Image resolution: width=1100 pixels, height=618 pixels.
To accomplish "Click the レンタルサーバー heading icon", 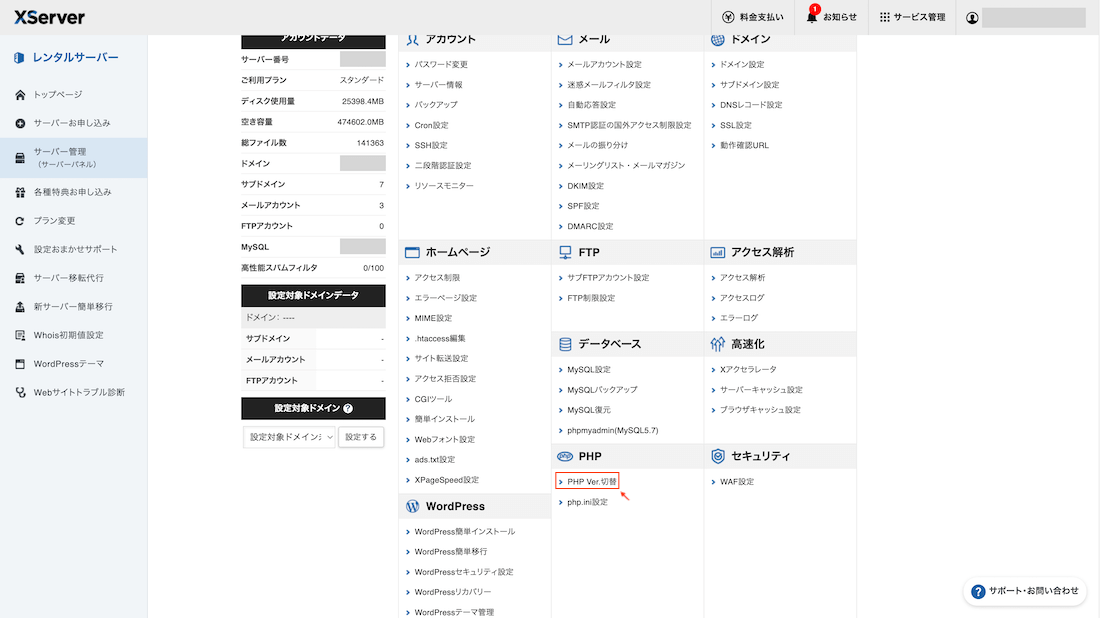I will point(19,58).
